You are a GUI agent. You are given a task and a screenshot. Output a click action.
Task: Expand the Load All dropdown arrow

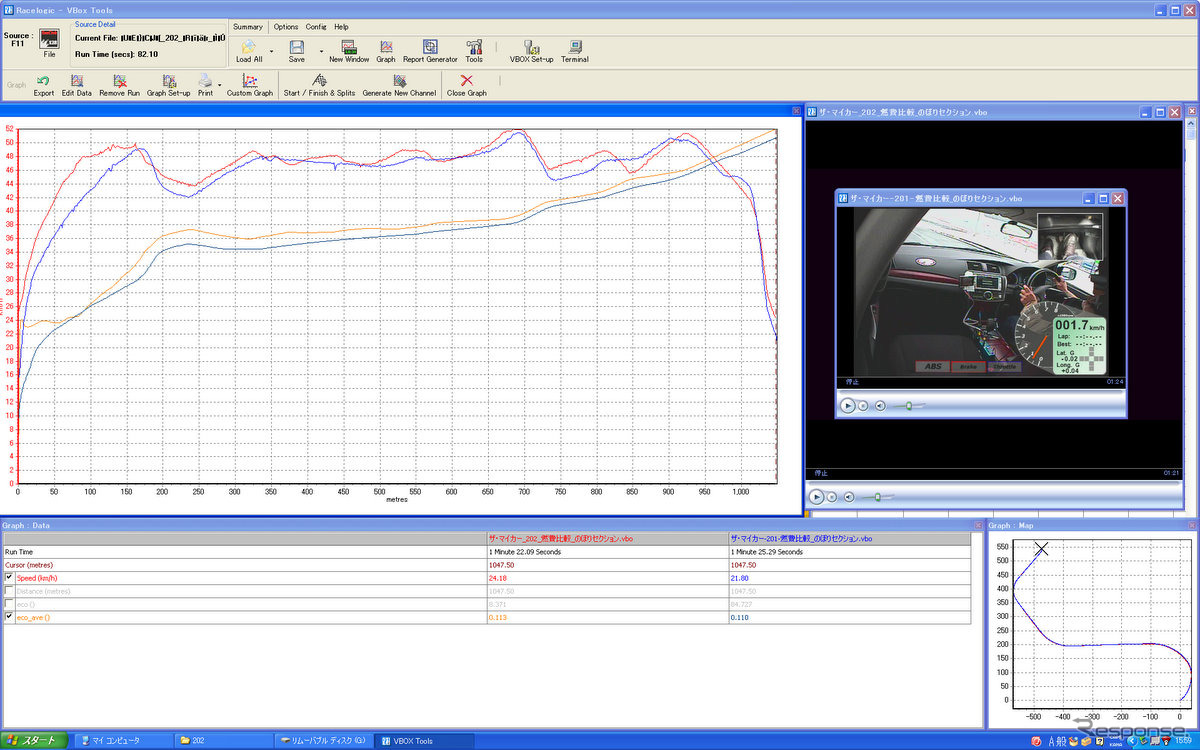pyautogui.click(x=272, y=50)
